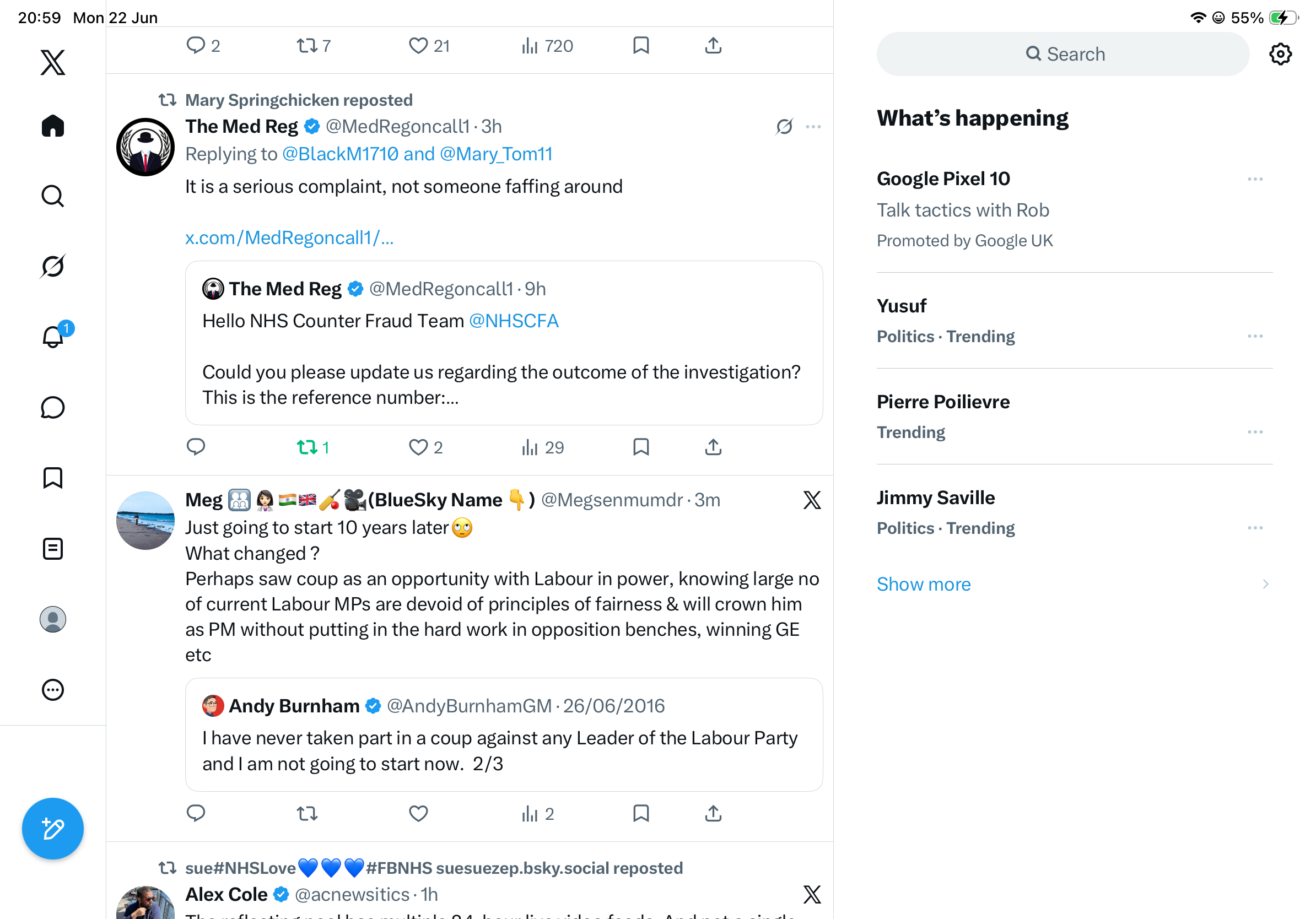Go to Home tab in sidebar

pos(53,126)
